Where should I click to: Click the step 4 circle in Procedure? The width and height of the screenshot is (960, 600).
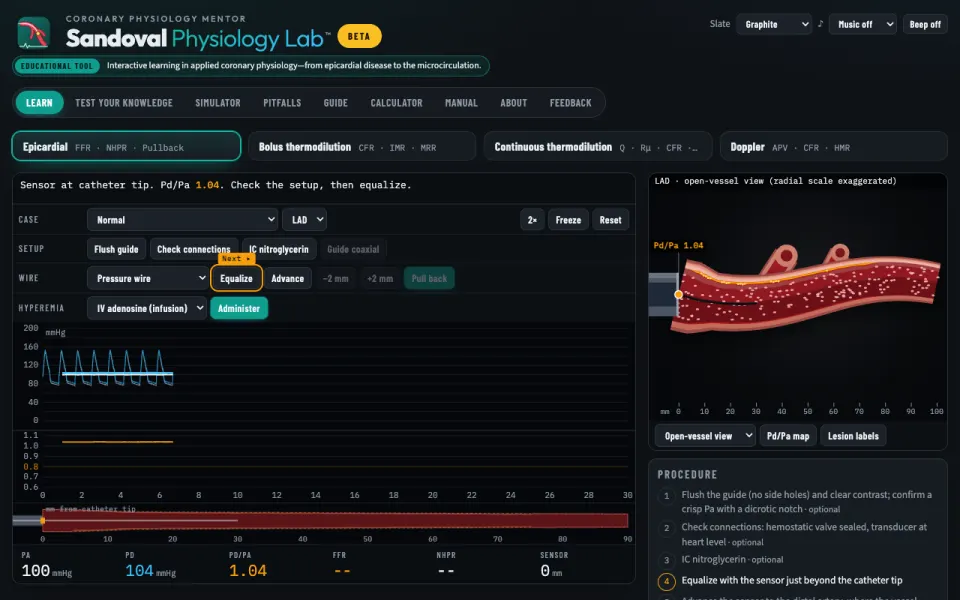[x=667, y=580]
